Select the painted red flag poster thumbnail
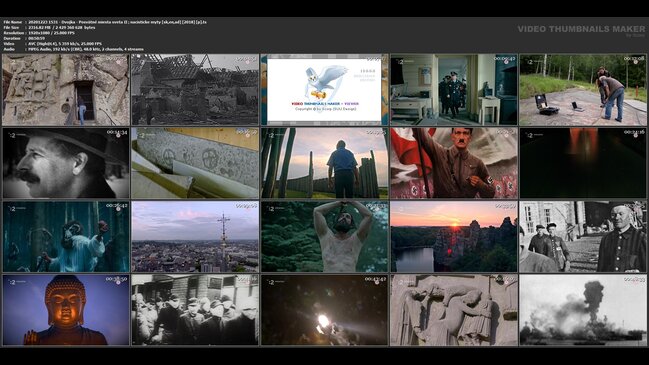The width and height of the screenshot is (649, 365). [x=454, y=163]
